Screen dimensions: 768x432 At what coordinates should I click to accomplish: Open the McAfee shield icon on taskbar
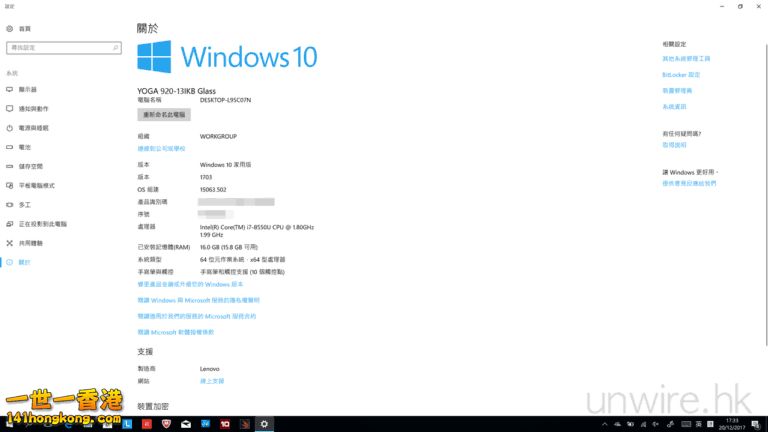tap(166, 424)
